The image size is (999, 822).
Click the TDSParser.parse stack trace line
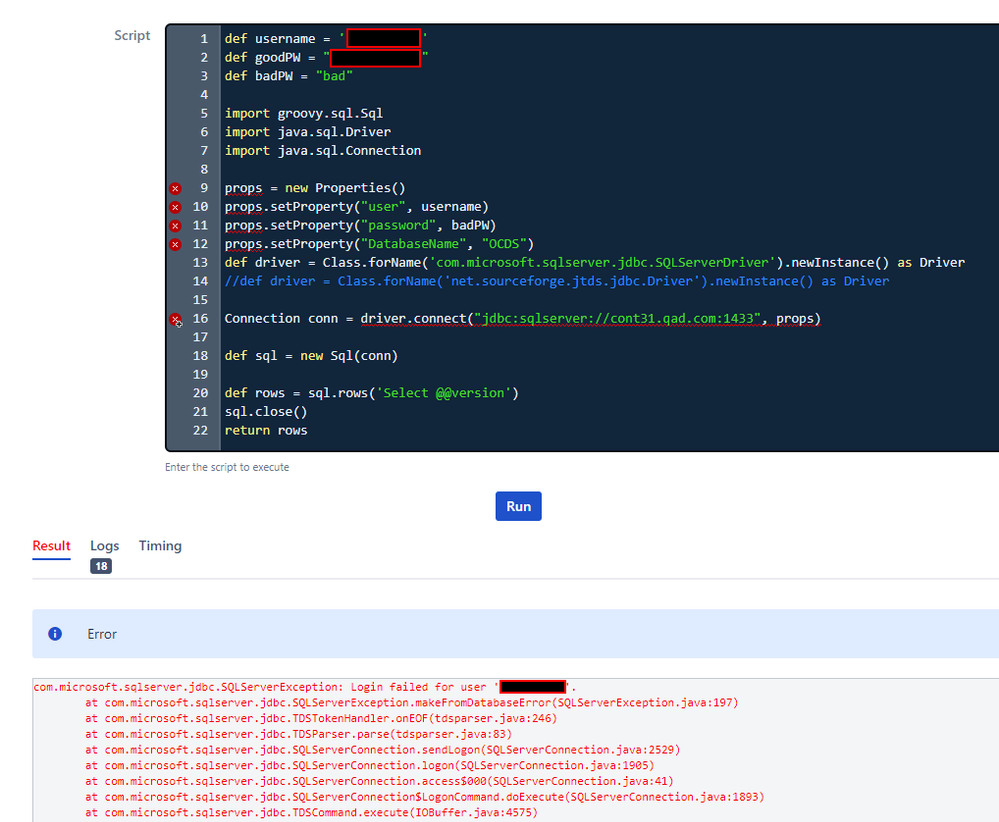pyautogui.click(x=299, y=734)
